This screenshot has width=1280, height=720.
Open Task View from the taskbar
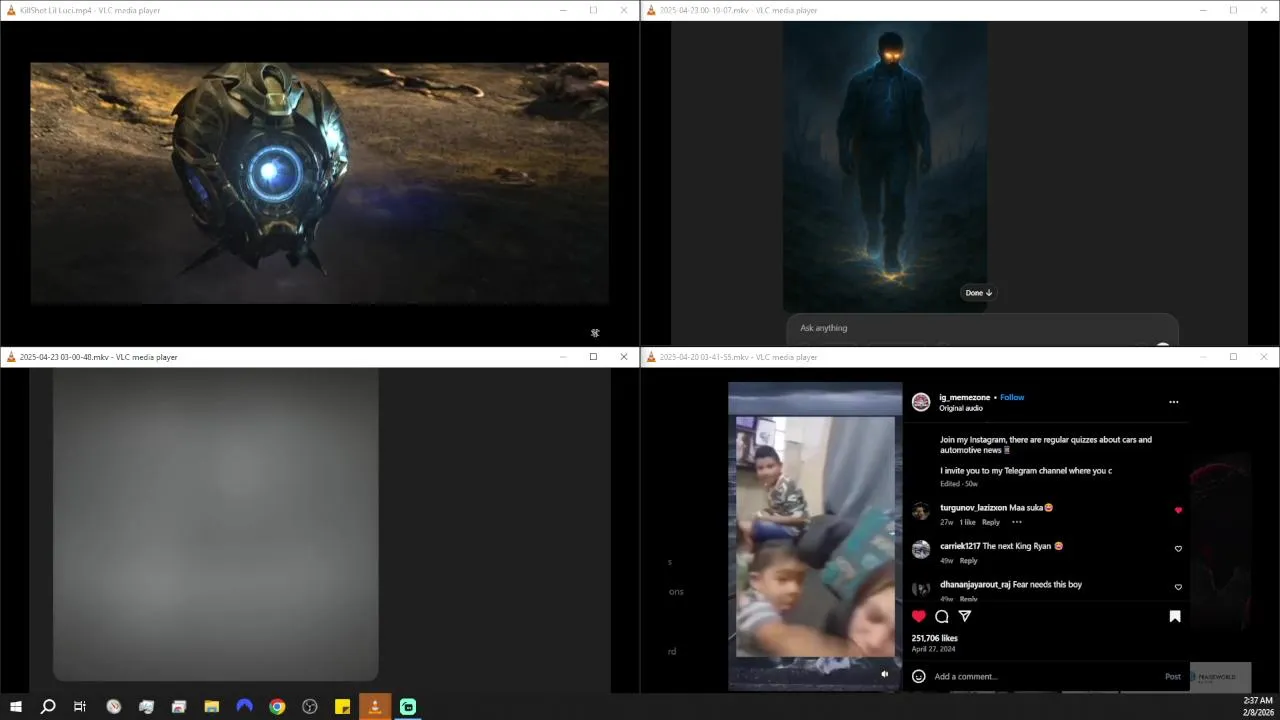click(x=80, y=707)
